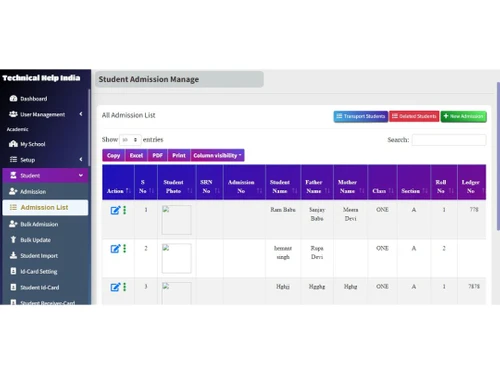This screenshot has width=500, height=375.
Task: Click the Student Id-Card badge icon
Action: [13, 287]
